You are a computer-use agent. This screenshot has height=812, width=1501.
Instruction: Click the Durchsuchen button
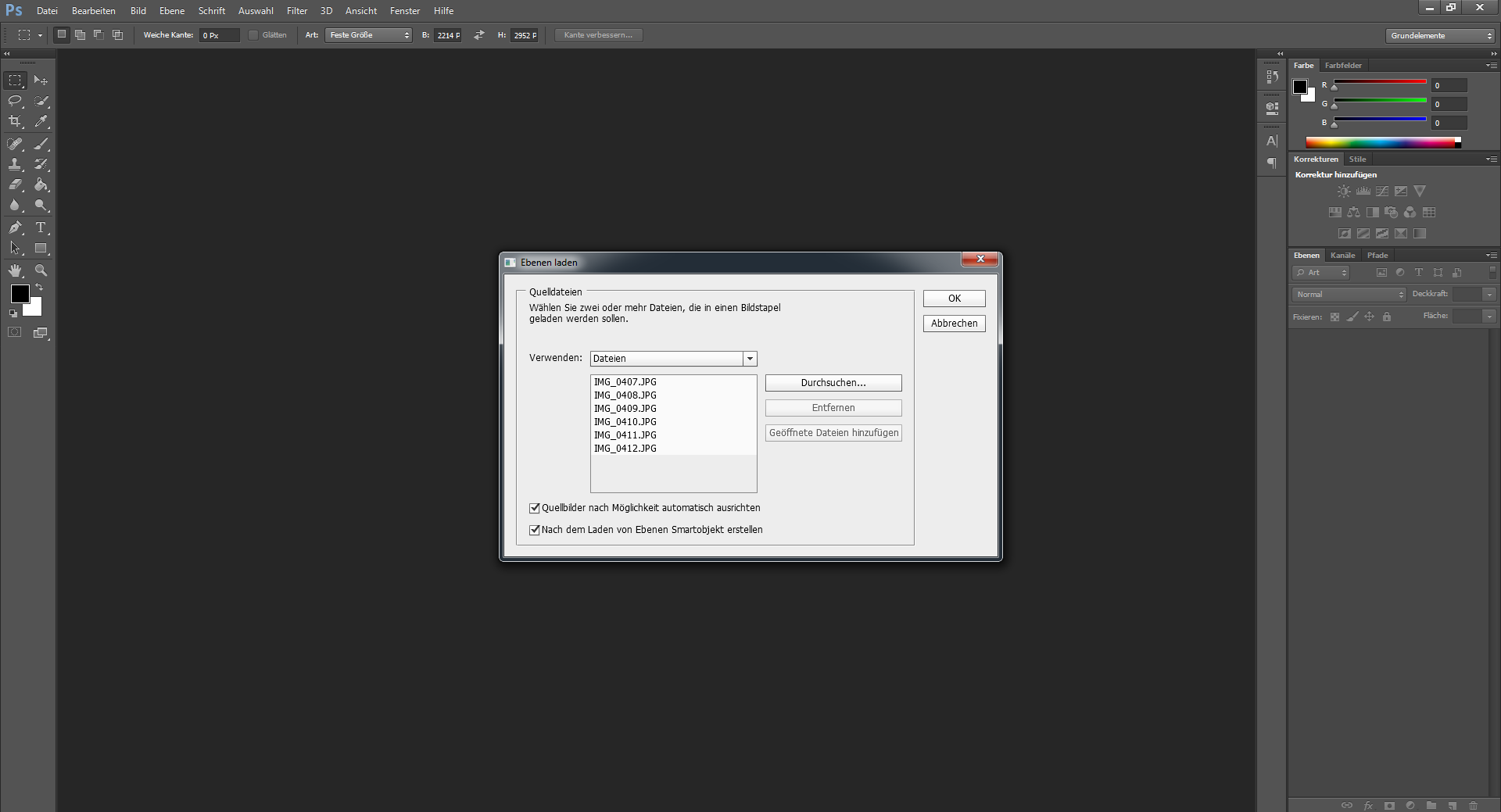click(833, 383)
